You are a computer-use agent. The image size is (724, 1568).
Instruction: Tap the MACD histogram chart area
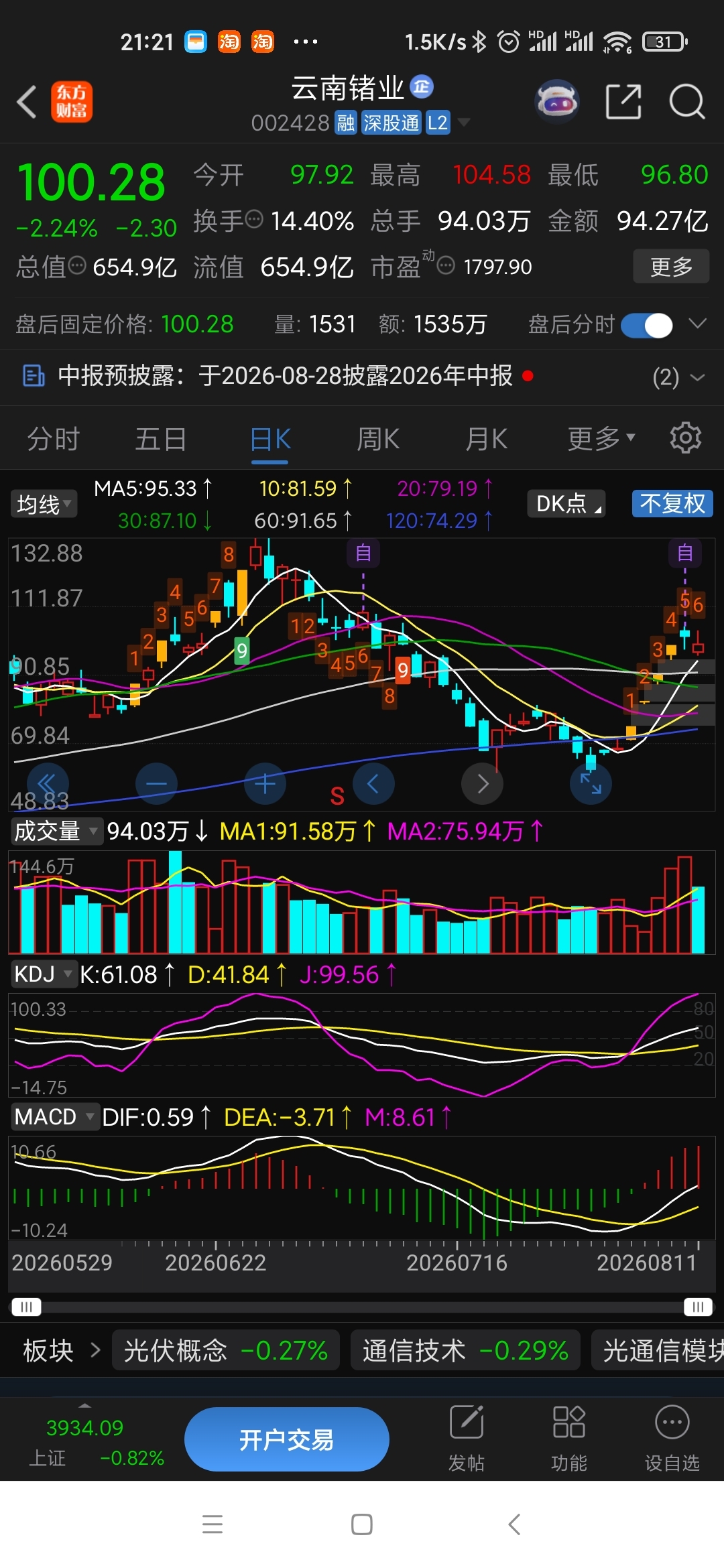pos(362,1187)
